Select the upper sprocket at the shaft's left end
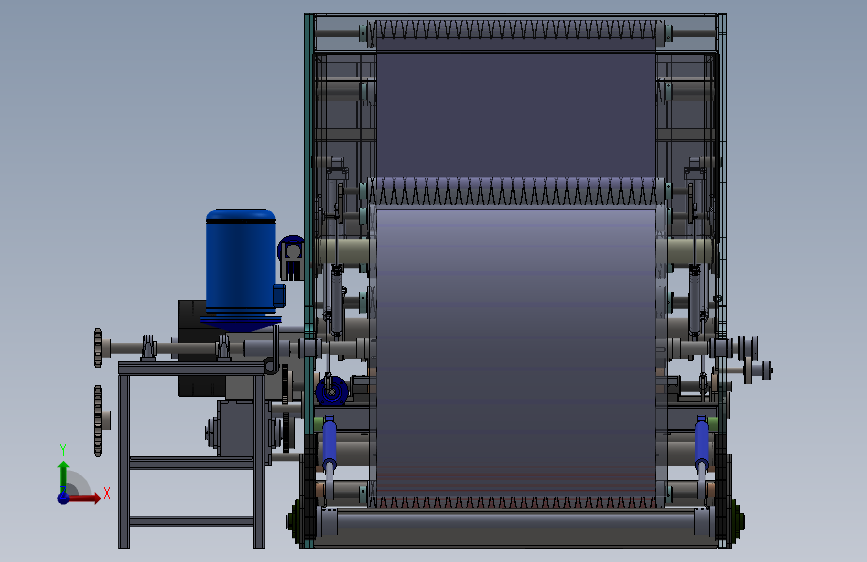The width and height of the screenshot is (867, 562). click(98, 348)
